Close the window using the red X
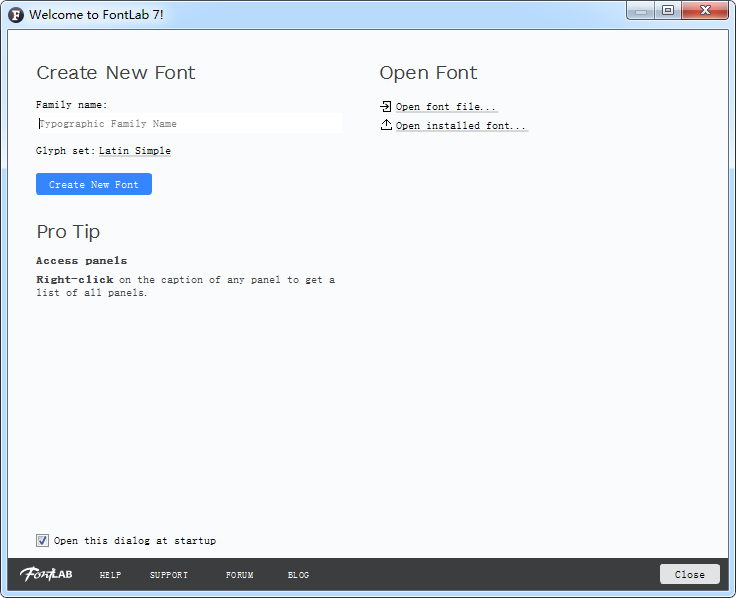 pos(705,11)
